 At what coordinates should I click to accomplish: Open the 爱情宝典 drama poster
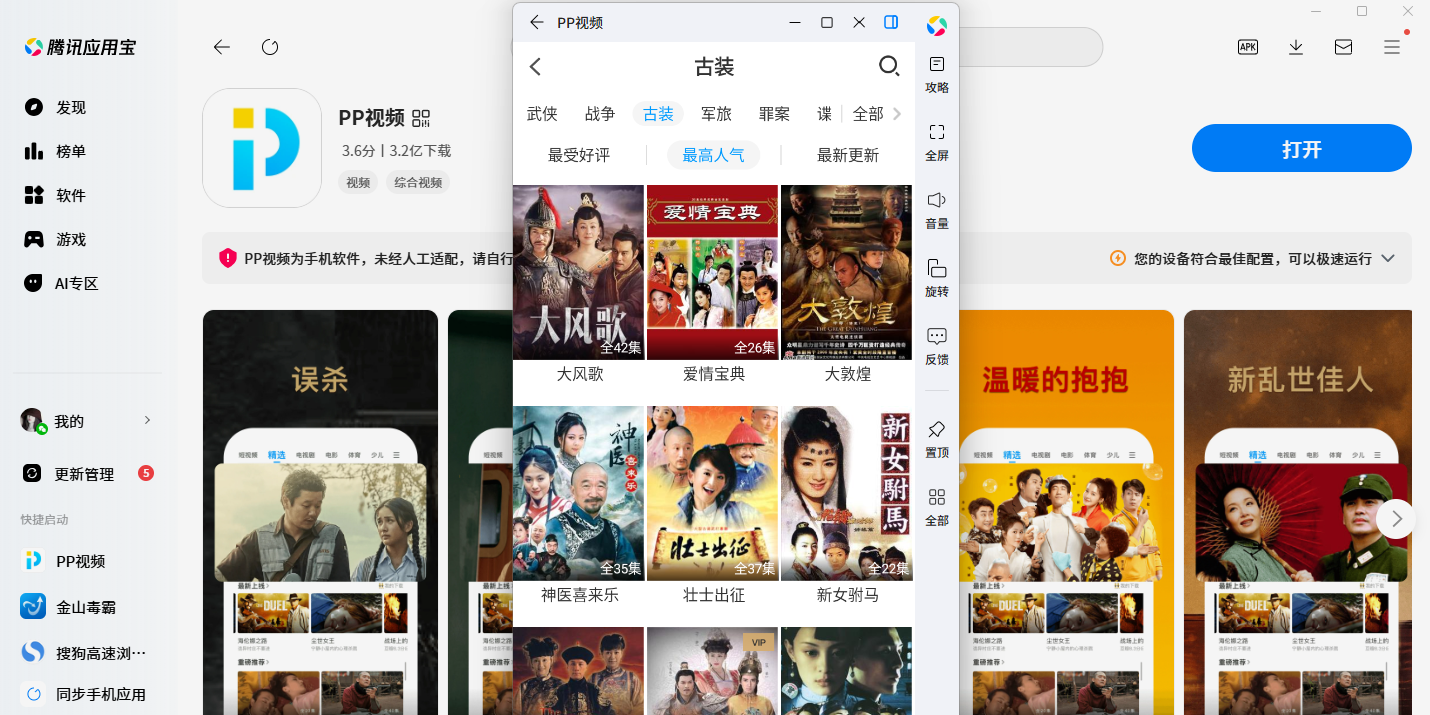pyautogui.click(x=712, y=272)
